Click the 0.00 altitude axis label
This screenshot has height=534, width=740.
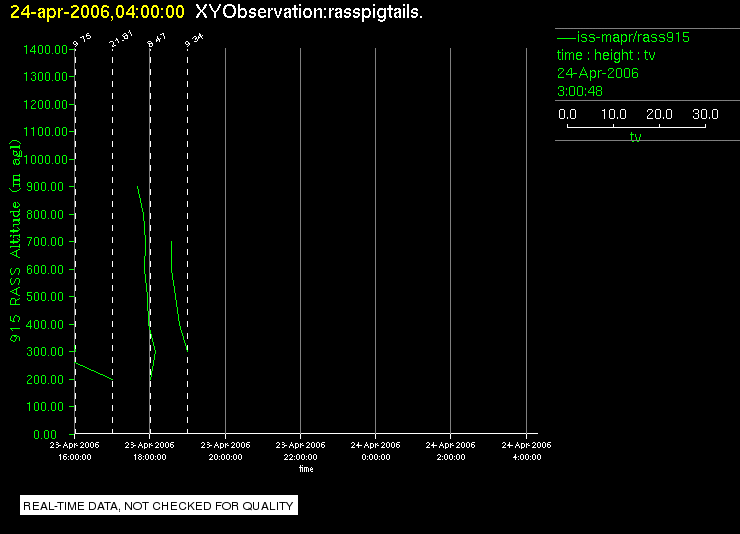coord(45,434)
